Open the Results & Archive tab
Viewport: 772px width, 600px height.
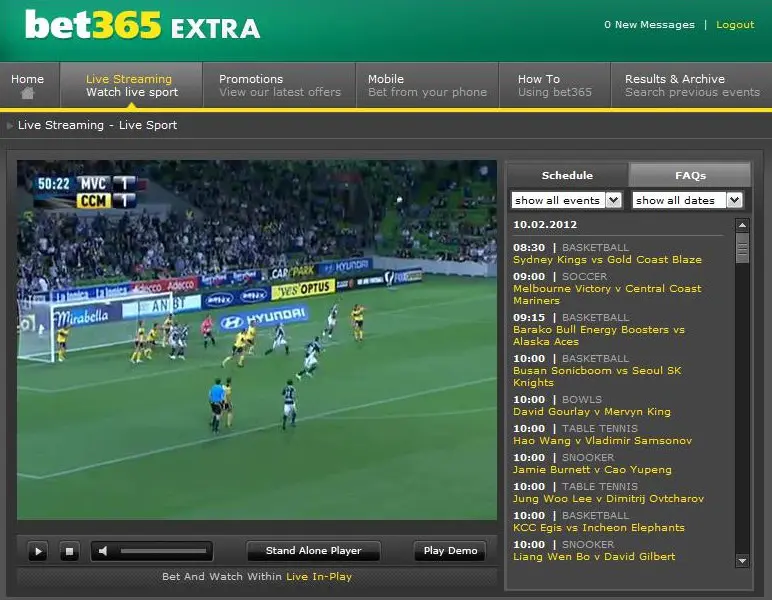pyautogui.click(x=691, y=85)
